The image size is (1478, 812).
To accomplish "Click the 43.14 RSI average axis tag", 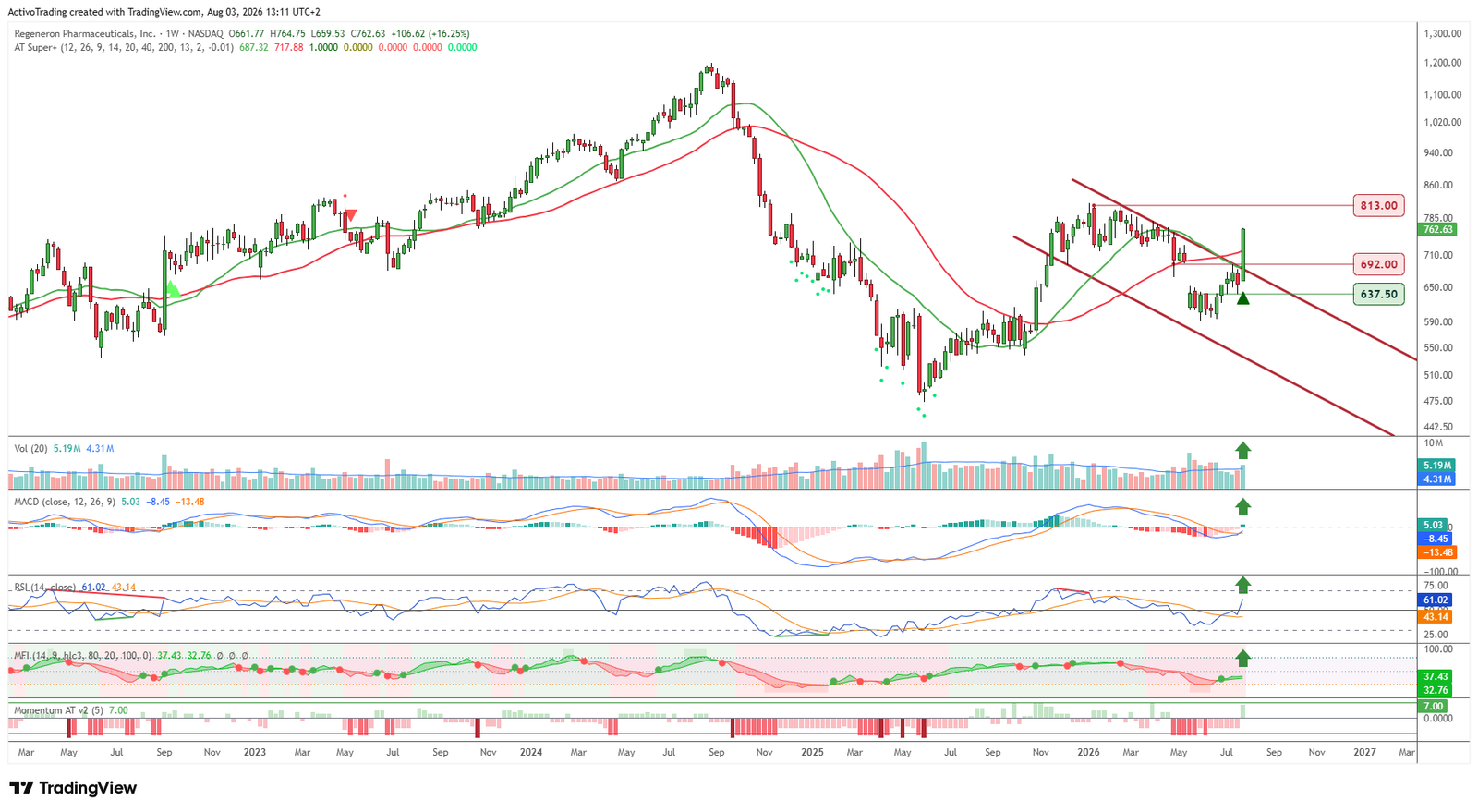I will pyautogui.click(x=1434, y=616).
